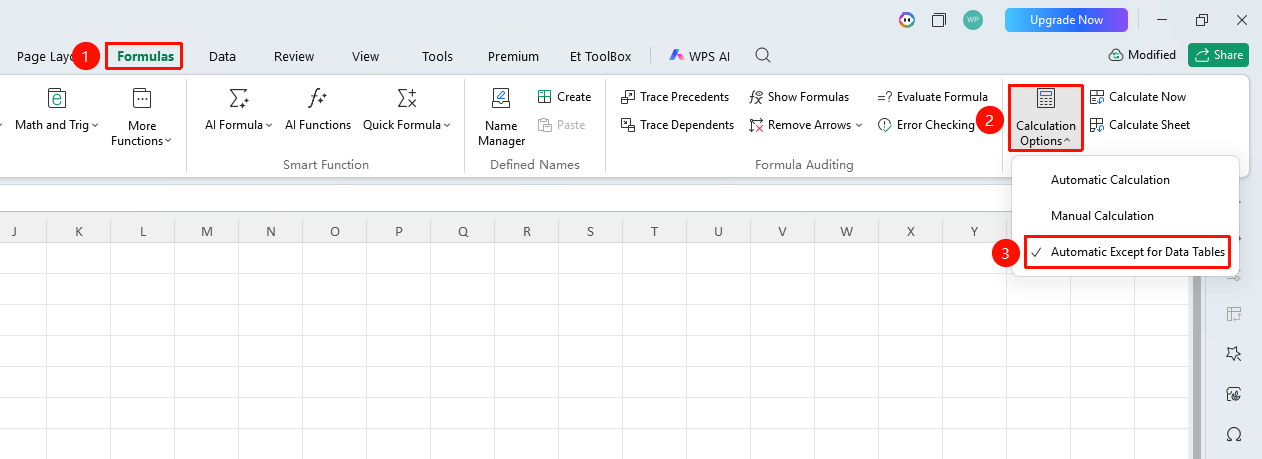
Task: Open the selection pane sidebar icon
Action: 1234,354
